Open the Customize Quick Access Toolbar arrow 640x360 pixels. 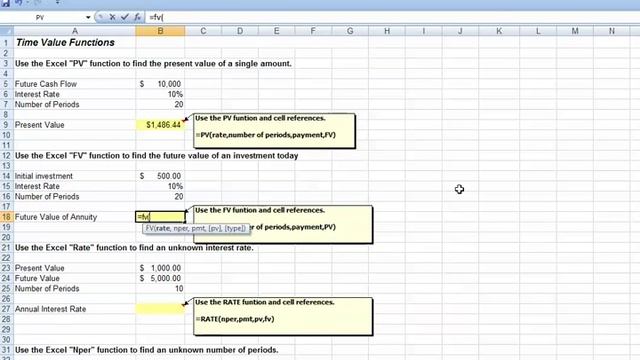[58, 2]
